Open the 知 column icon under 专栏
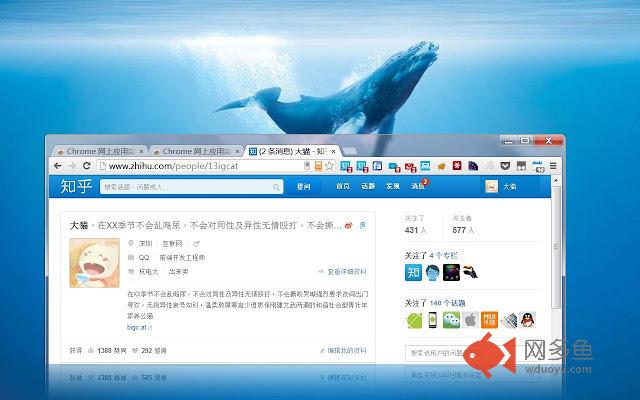640x400 pixels. 413,272
